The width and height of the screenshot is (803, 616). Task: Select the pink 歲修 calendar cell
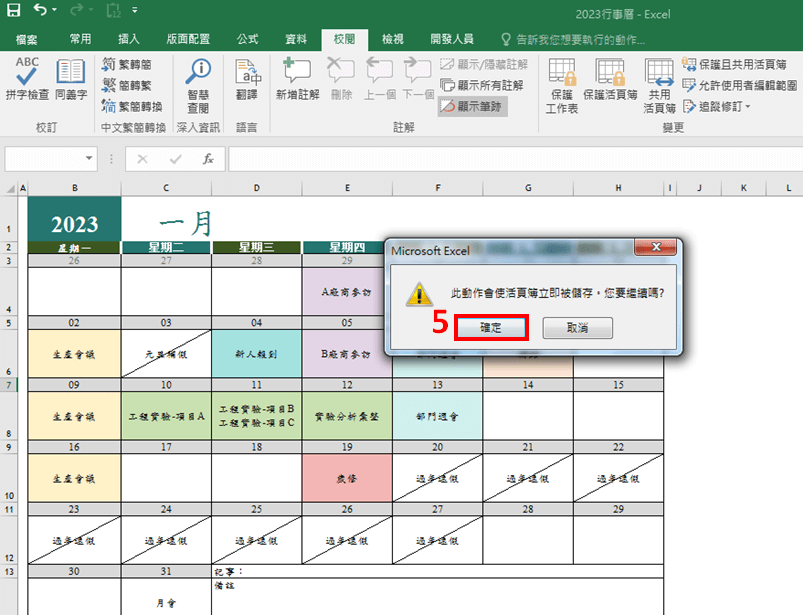pos(347,479)
